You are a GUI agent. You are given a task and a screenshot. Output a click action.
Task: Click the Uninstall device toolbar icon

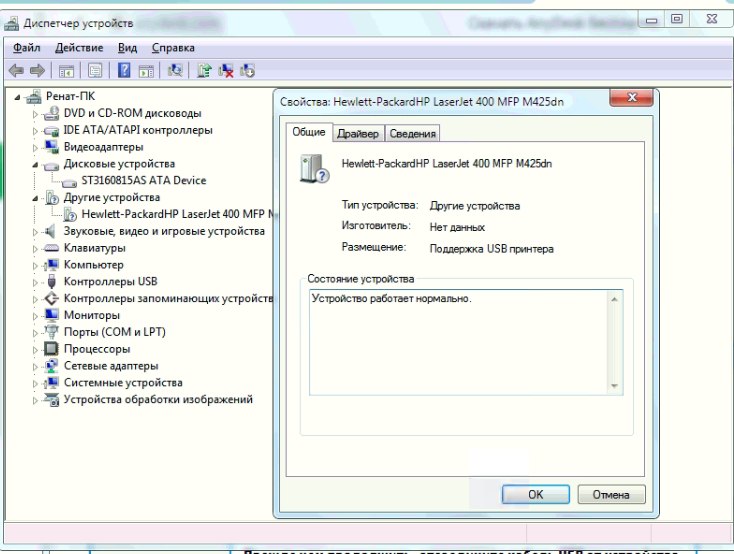[x=226, y=71]
